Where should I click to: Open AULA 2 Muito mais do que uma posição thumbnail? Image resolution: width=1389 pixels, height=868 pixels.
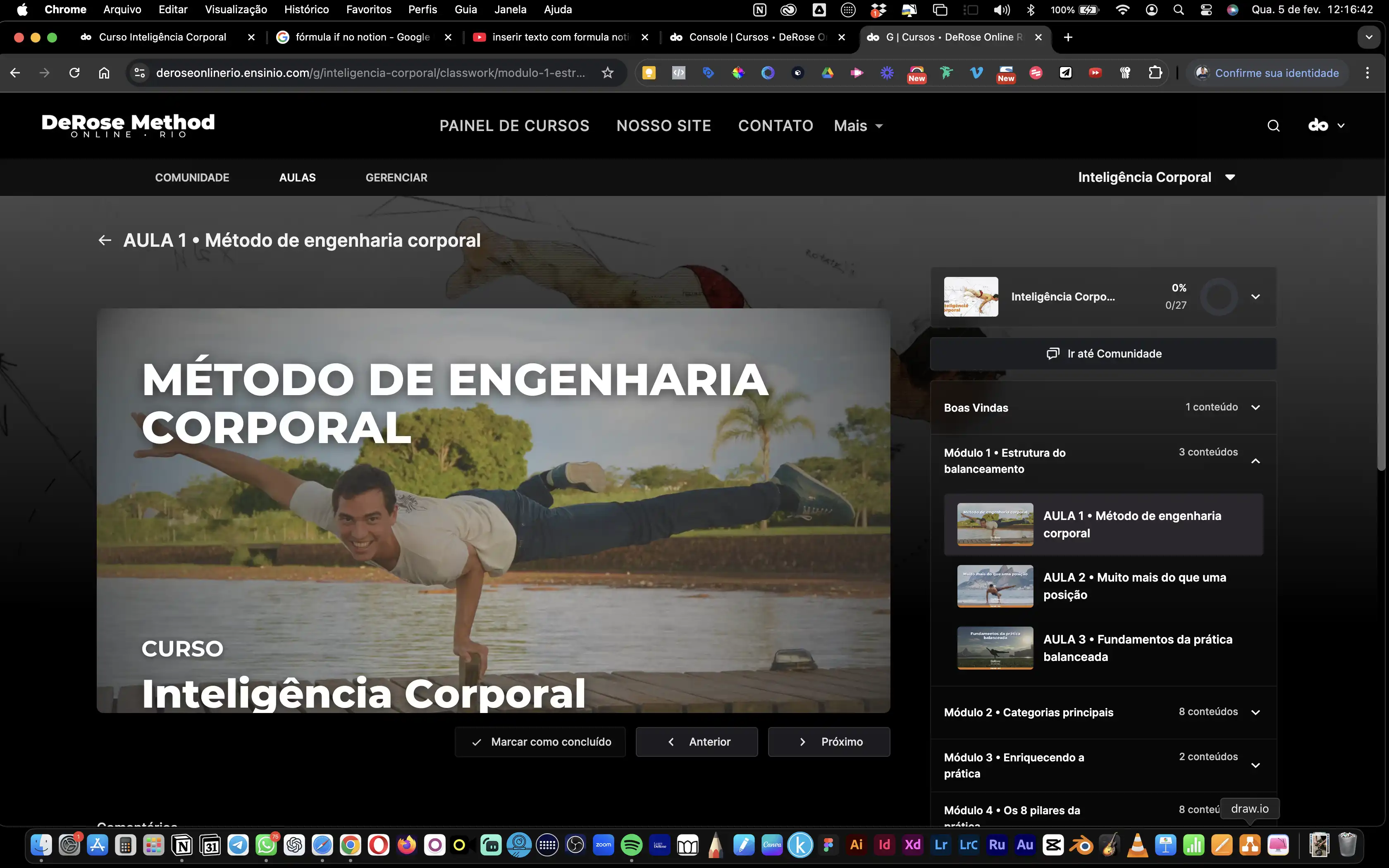(995, 586)
